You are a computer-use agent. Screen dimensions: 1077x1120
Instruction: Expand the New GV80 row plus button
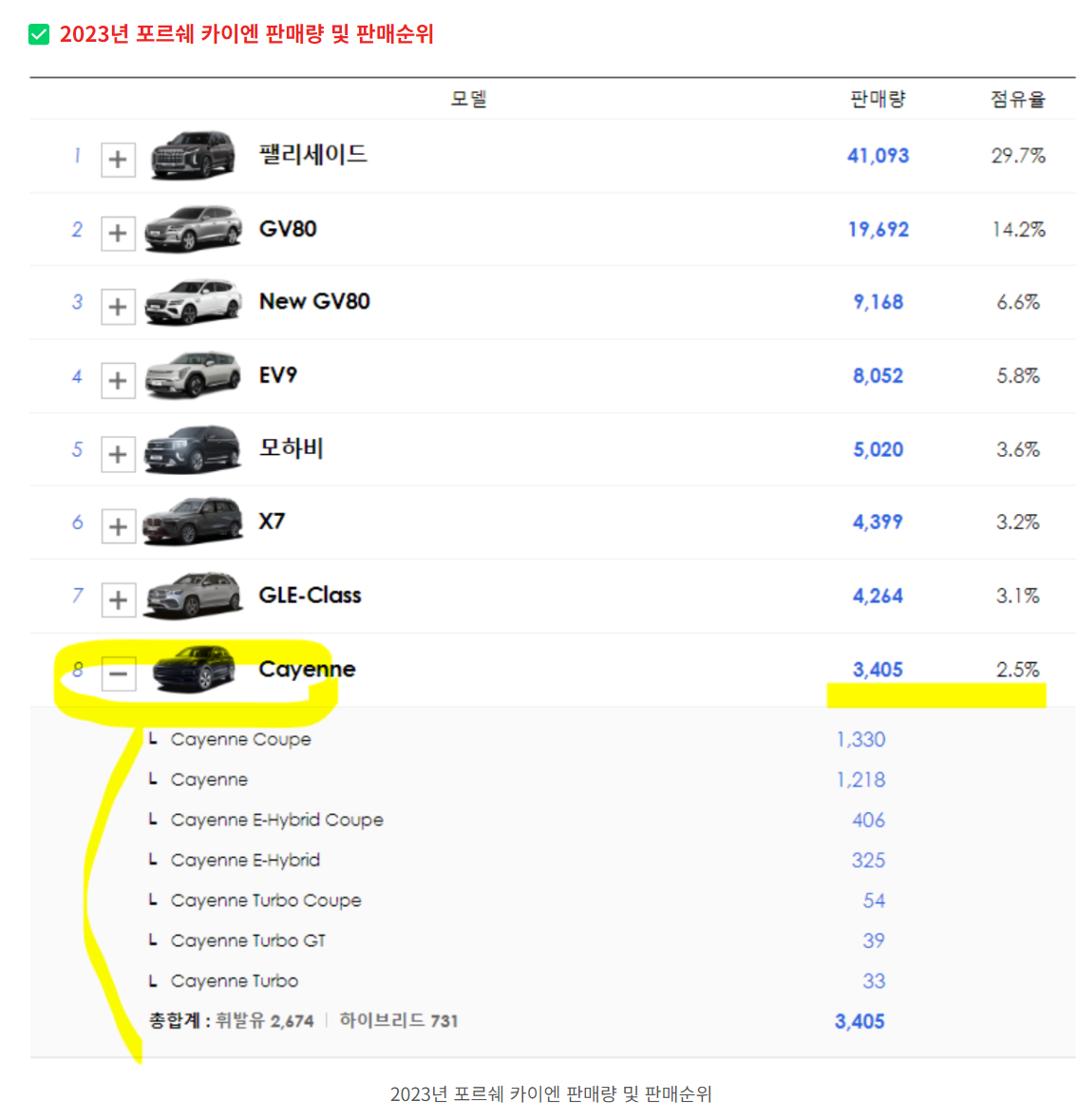point(118,307)
